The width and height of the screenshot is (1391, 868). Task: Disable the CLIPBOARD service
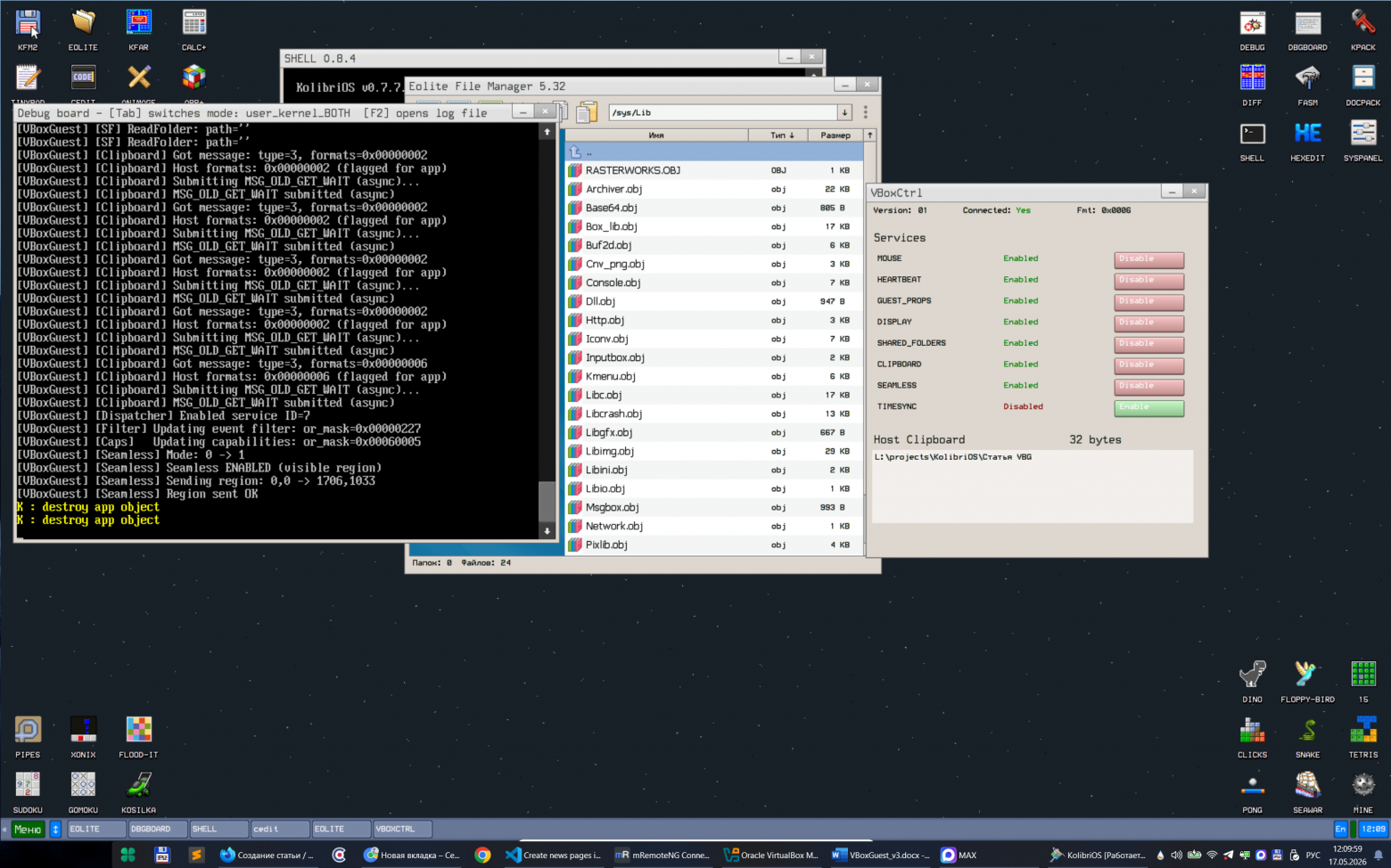1148,365
